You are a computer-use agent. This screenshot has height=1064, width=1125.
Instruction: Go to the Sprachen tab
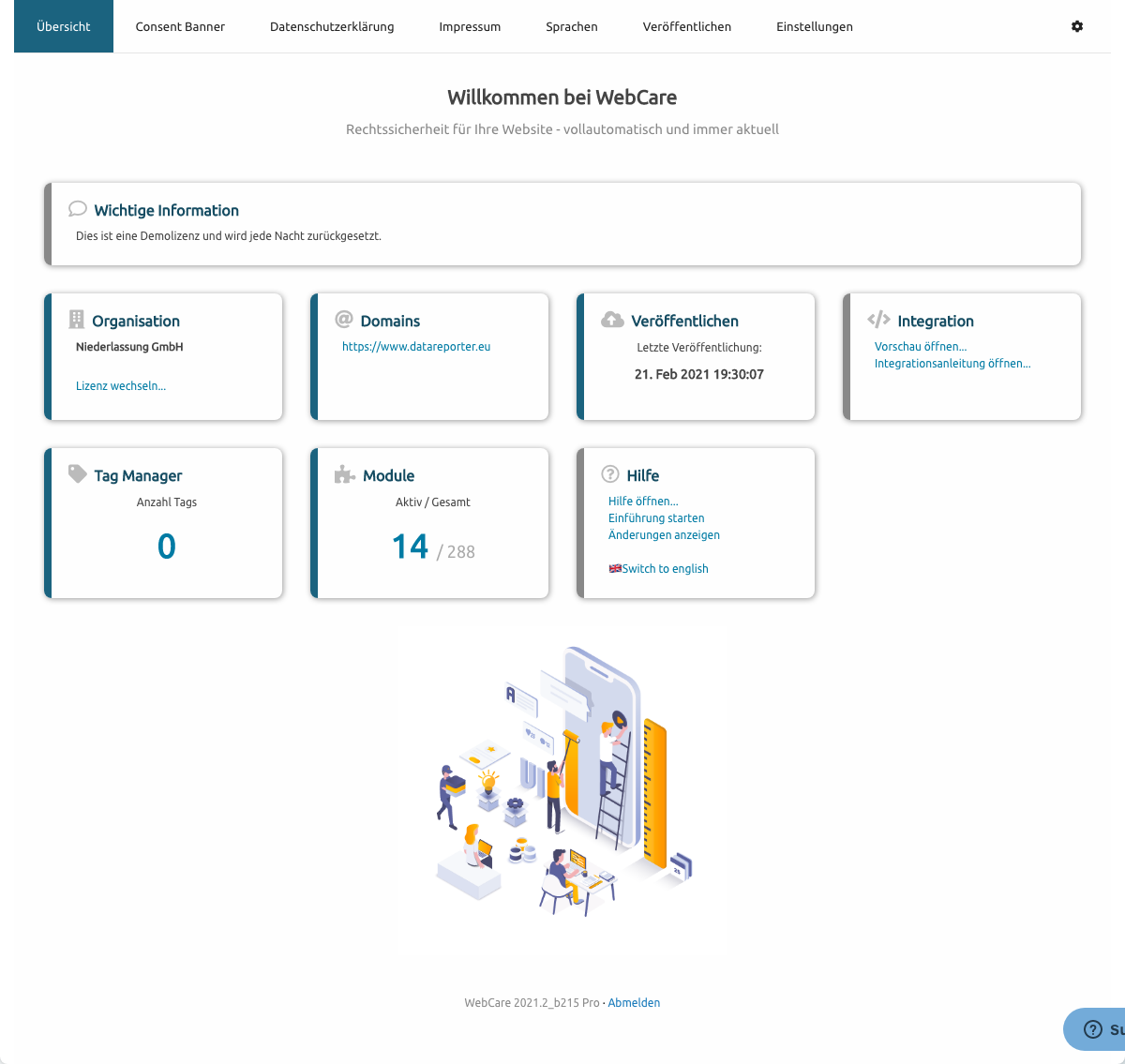[571, 26]
